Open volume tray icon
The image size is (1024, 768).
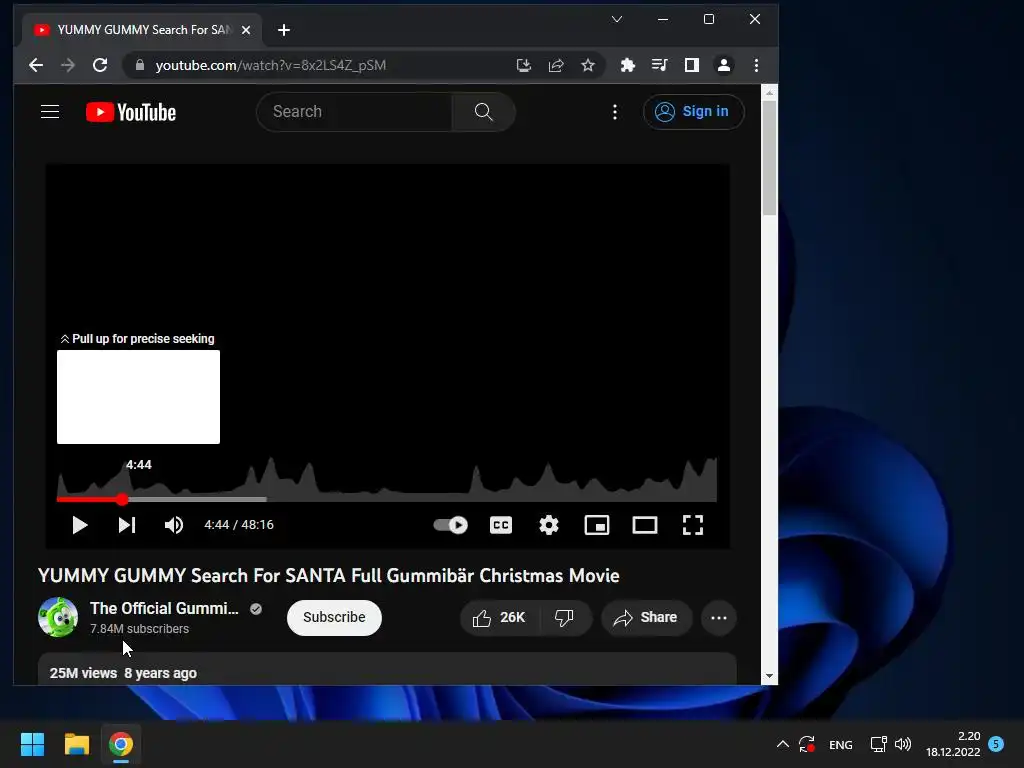[x=903, y=744]
